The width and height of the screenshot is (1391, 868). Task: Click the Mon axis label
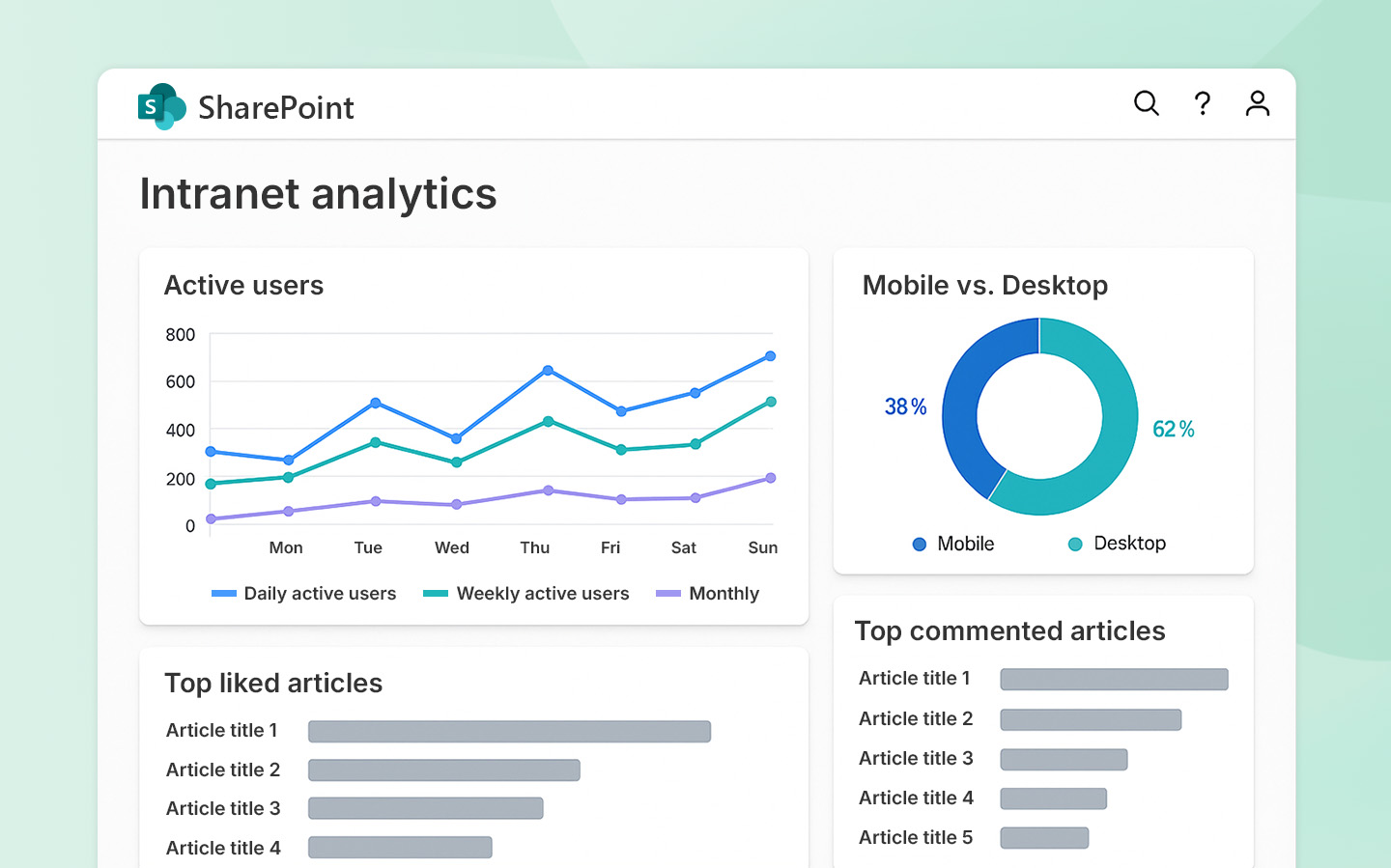point(286,547)
